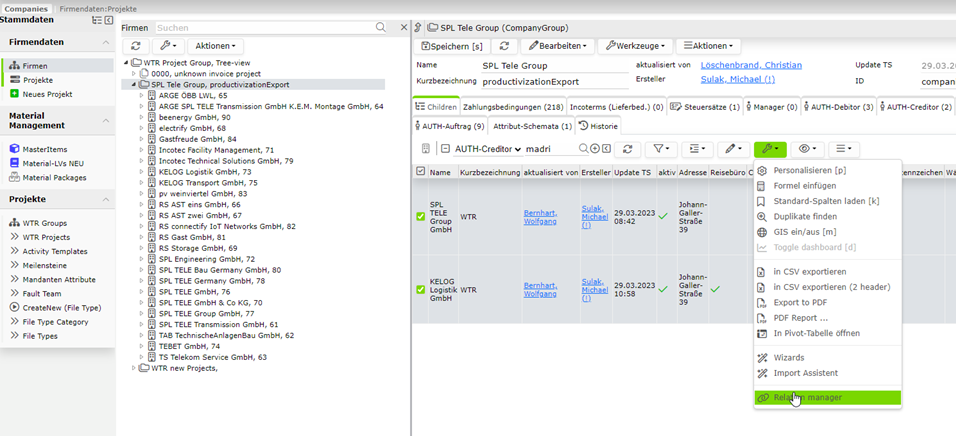Click the magnifier icon next to madri

tap(583, 149)
